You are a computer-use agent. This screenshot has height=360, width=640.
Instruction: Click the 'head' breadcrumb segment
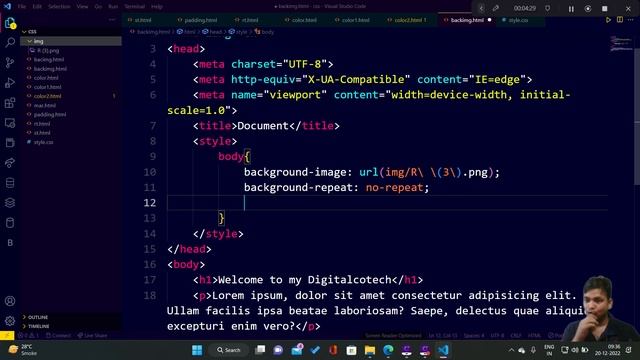click(212, 32)
